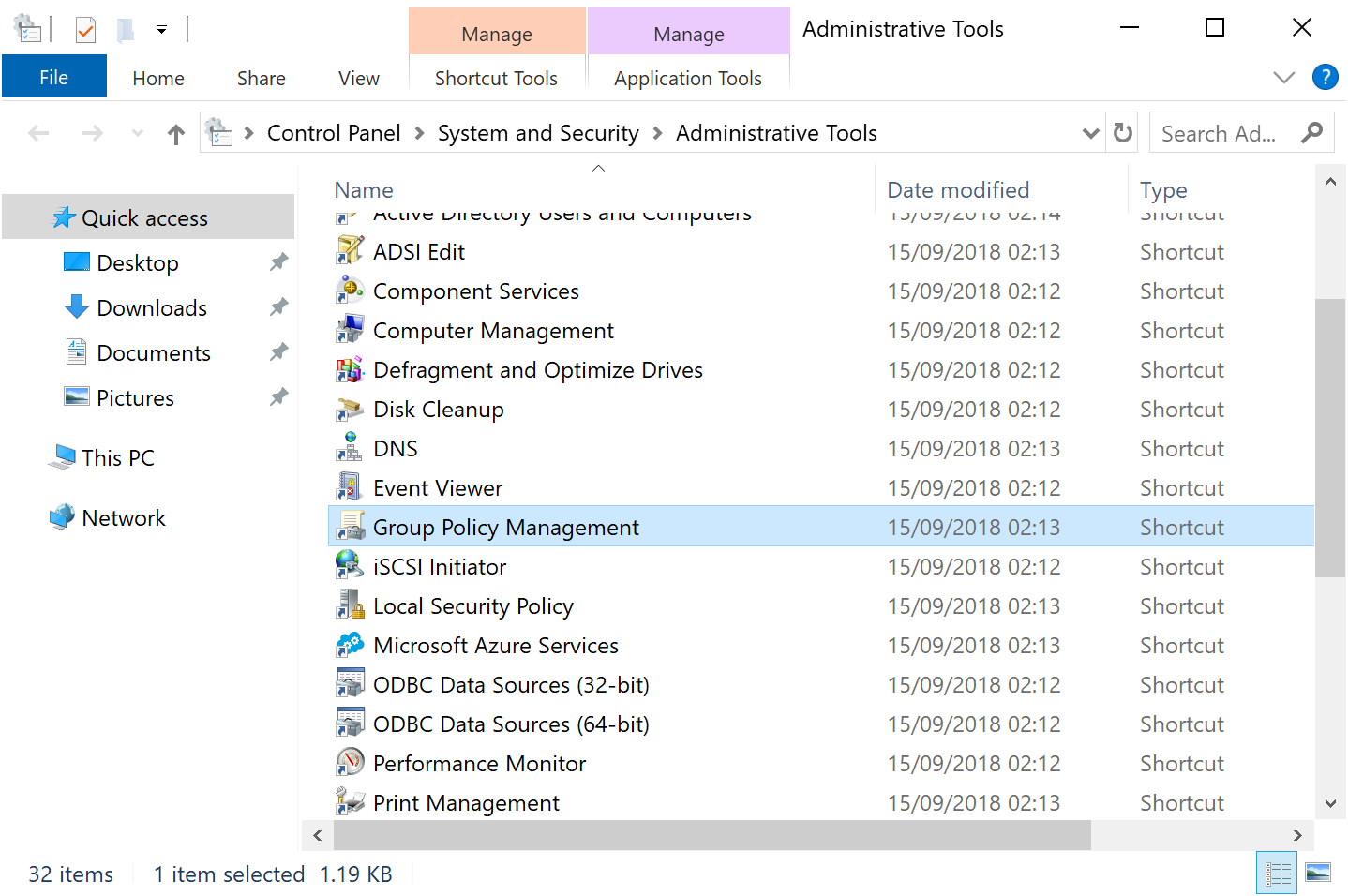Switch to the View ribbon tab
The height and width of the screenshot is (896, 1348).
(358, 78)
